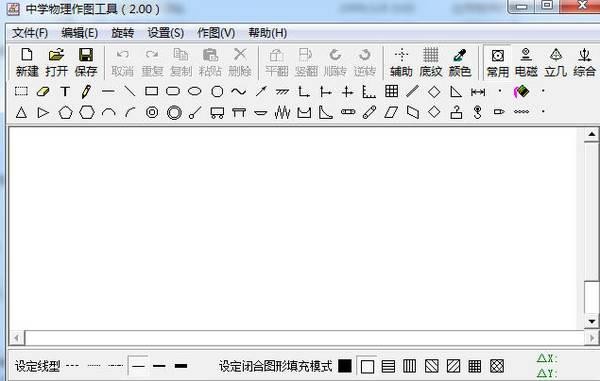The width and height of the screenshot is (600, 381).
Task: Select the semicircle arc tool
Action: pos(109,112)
